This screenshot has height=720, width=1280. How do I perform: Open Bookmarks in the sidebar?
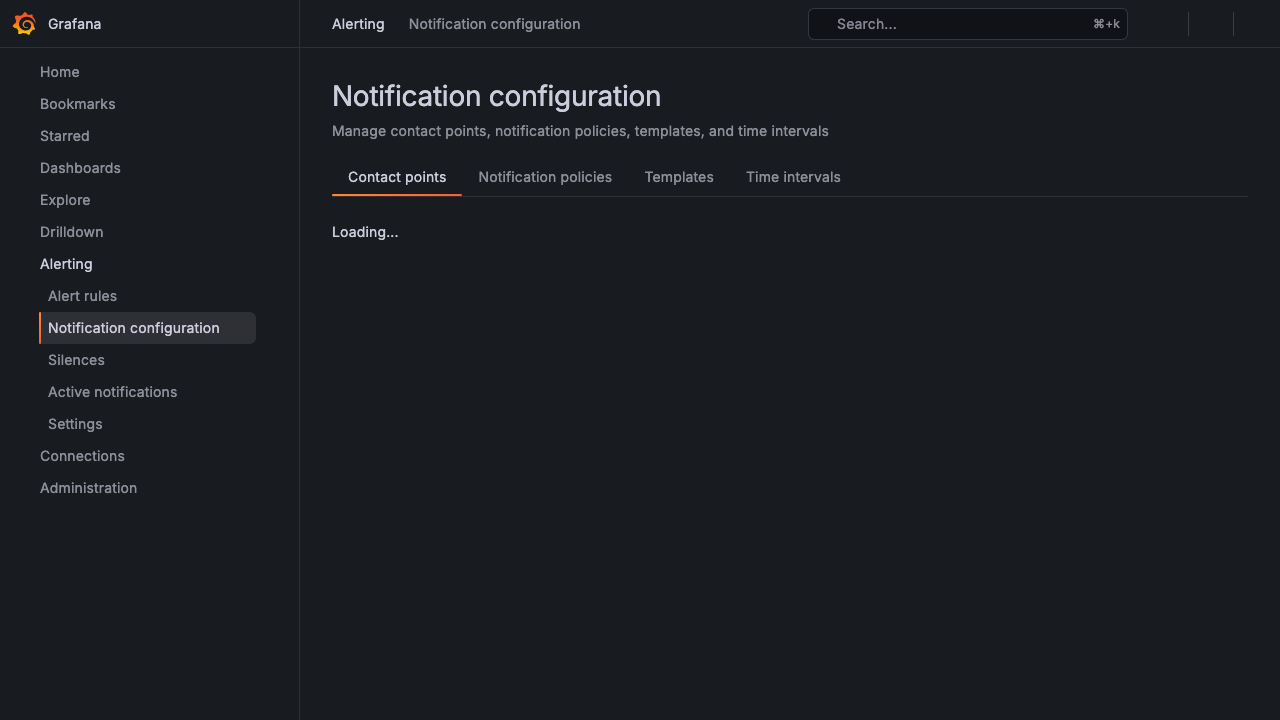point(78,104)
